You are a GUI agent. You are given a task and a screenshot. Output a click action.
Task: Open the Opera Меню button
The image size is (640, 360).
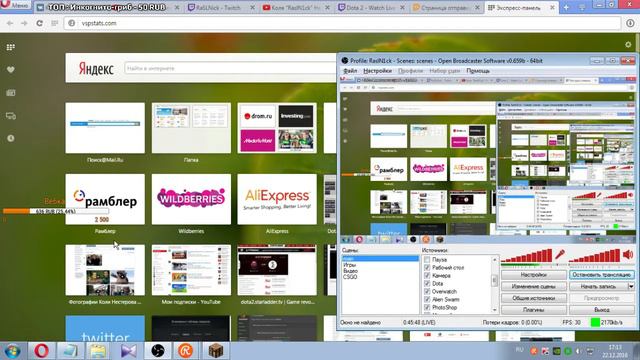[16, 5]
